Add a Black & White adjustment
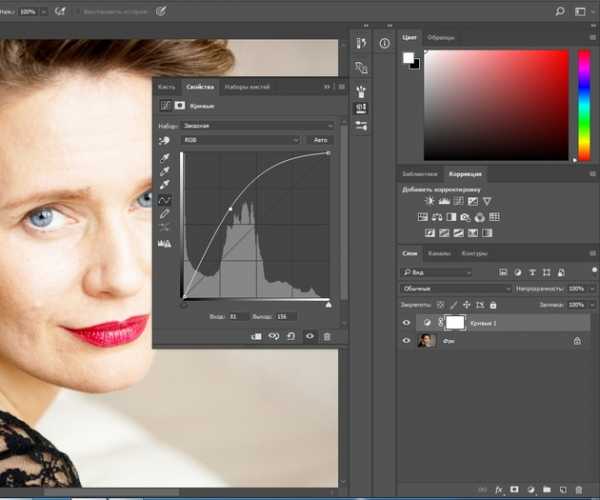Viewport: 600px width, 500px height. coord(452,217)
